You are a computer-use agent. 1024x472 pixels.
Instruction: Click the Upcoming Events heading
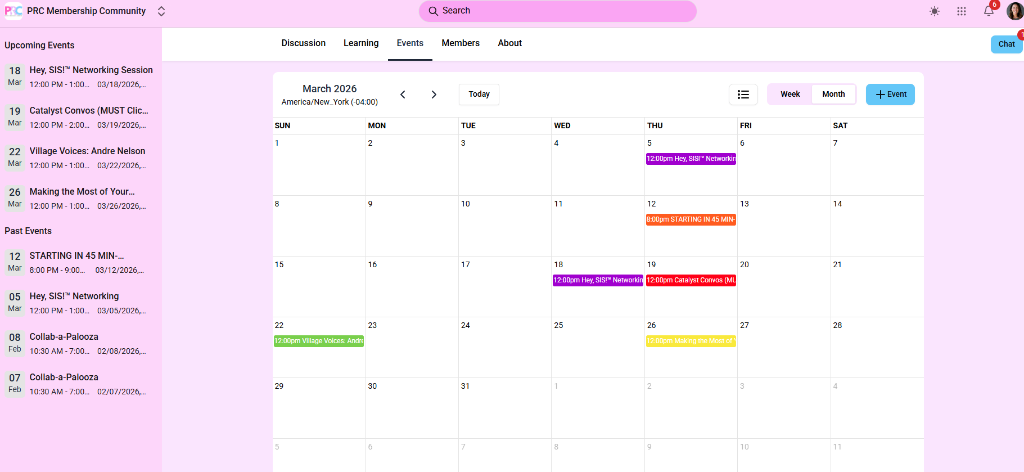39,45
